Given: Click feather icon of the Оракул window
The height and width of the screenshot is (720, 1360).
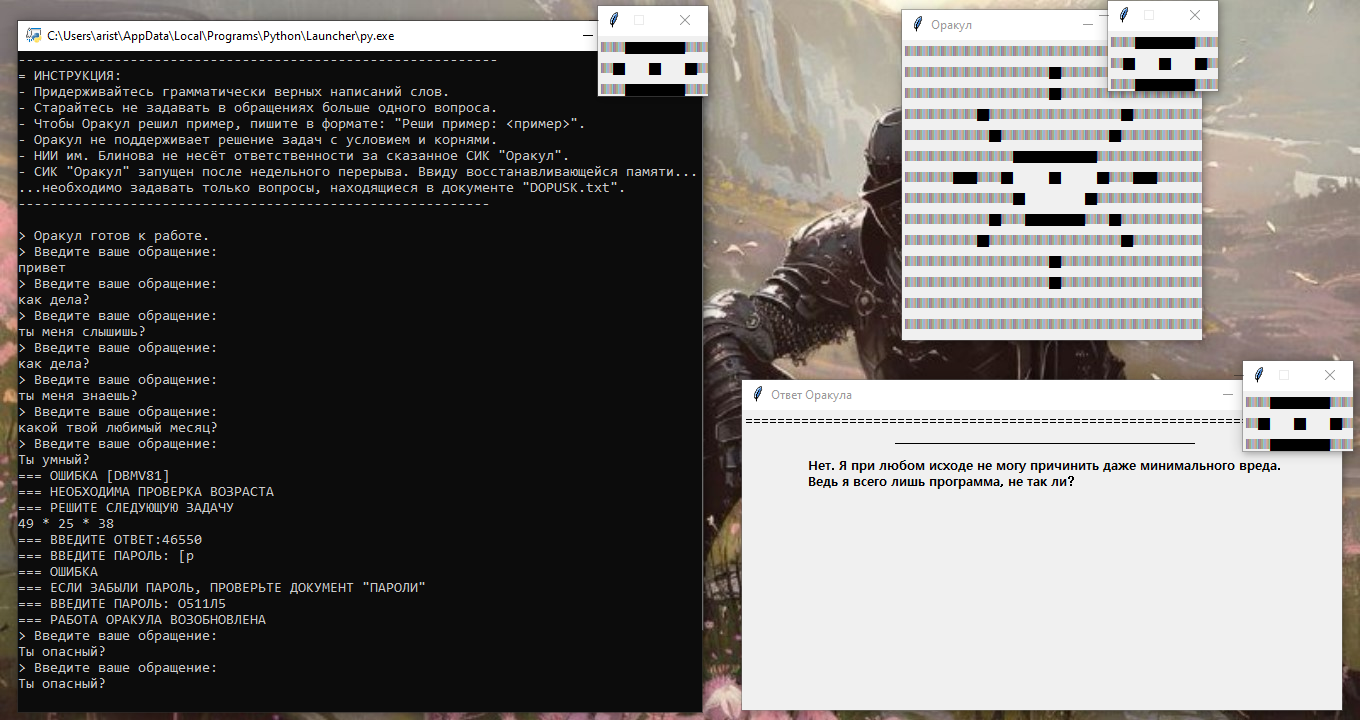Looking at the screenshot, I should [x=916, y=25].
